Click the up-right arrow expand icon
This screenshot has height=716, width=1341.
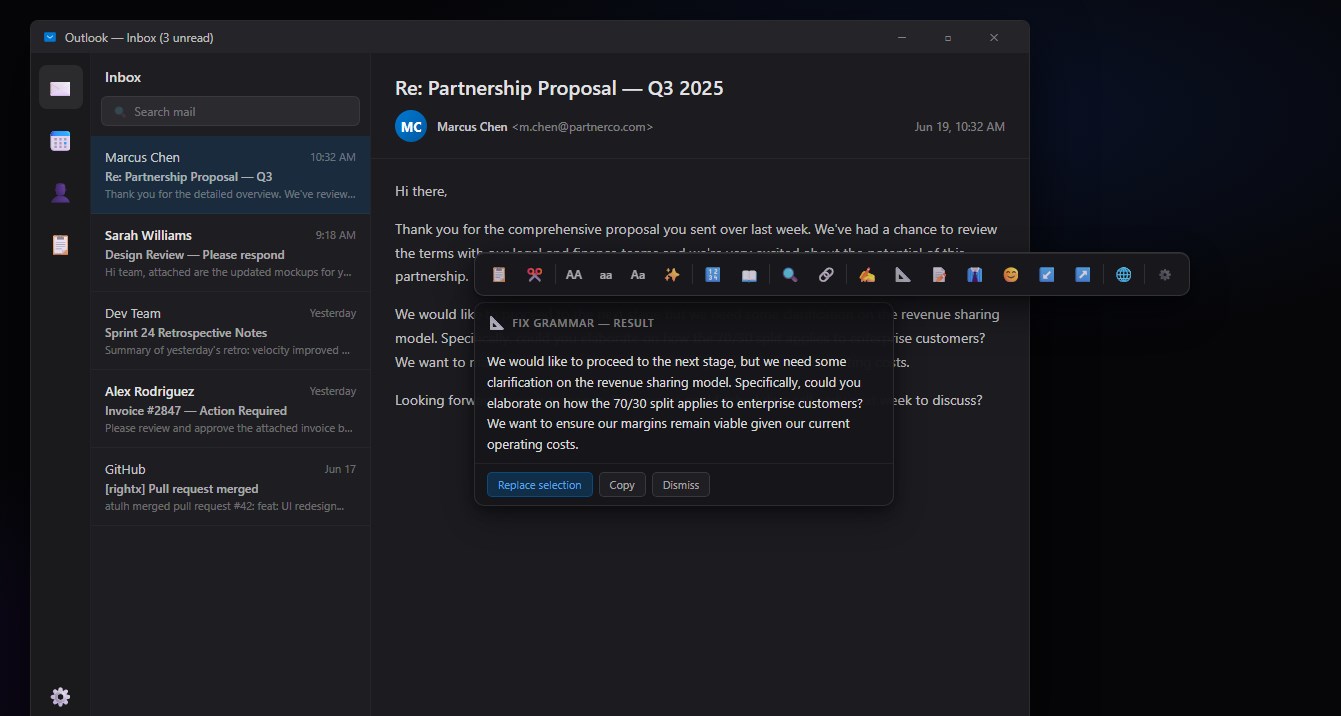[1083, 274]
